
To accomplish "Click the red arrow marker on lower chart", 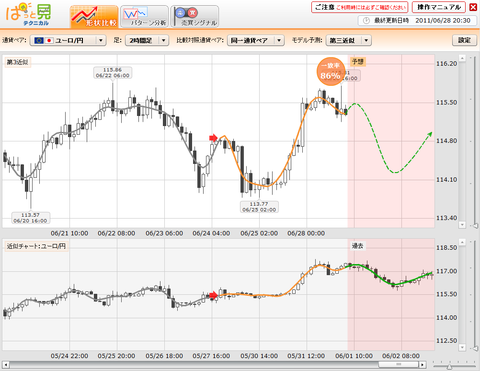I will [x=213, y=295].
